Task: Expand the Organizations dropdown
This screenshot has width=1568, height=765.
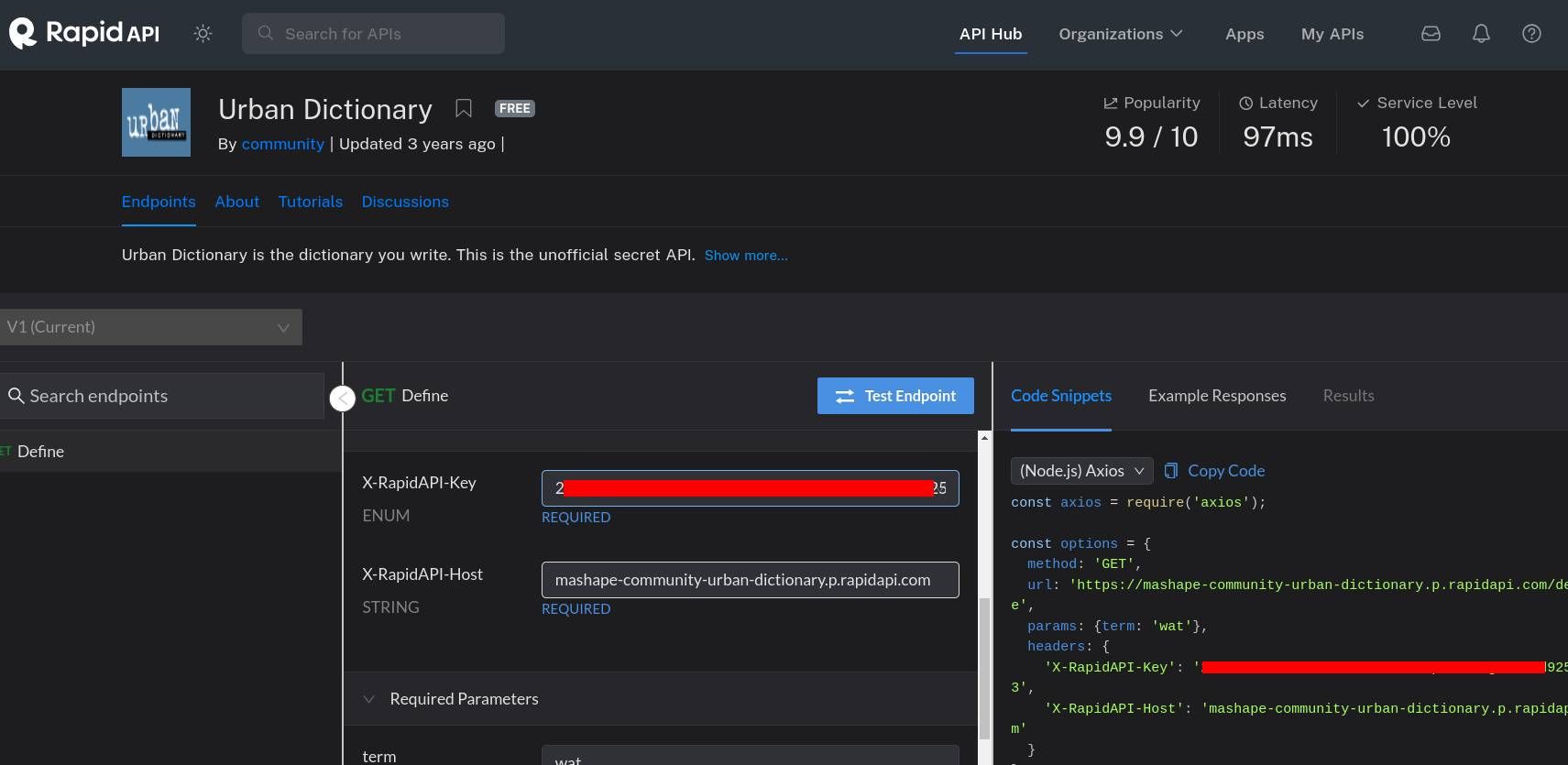Action: [1120, 34]
